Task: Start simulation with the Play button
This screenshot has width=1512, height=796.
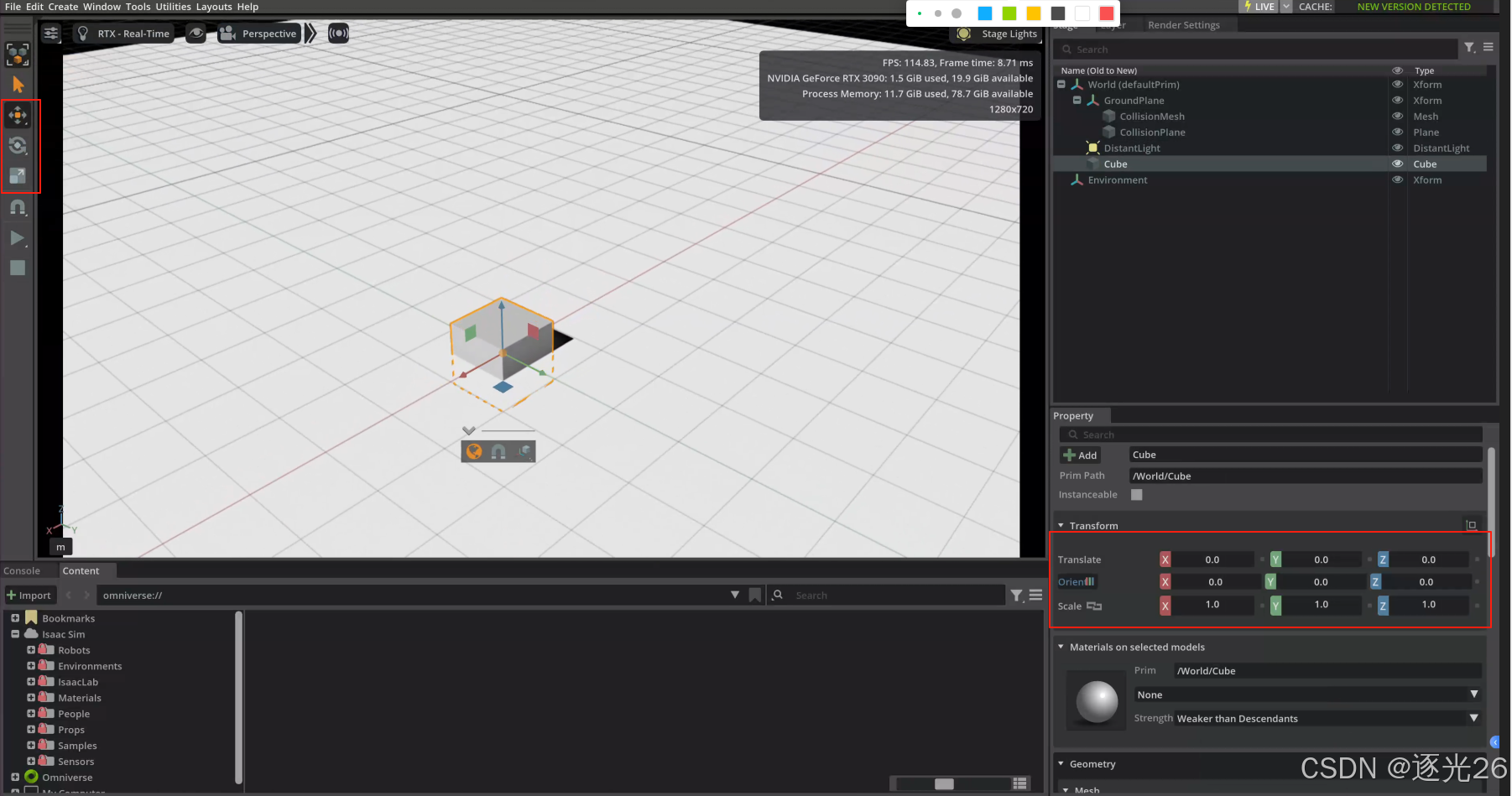Action: 18,238
